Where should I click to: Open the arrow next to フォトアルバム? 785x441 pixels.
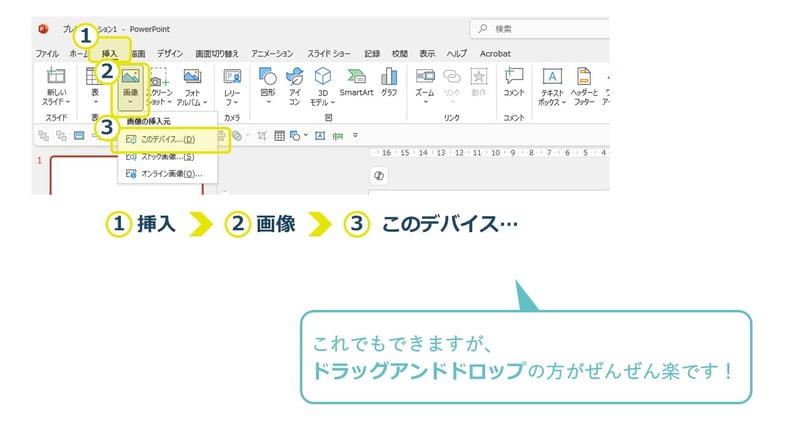(x=205, y=102)
